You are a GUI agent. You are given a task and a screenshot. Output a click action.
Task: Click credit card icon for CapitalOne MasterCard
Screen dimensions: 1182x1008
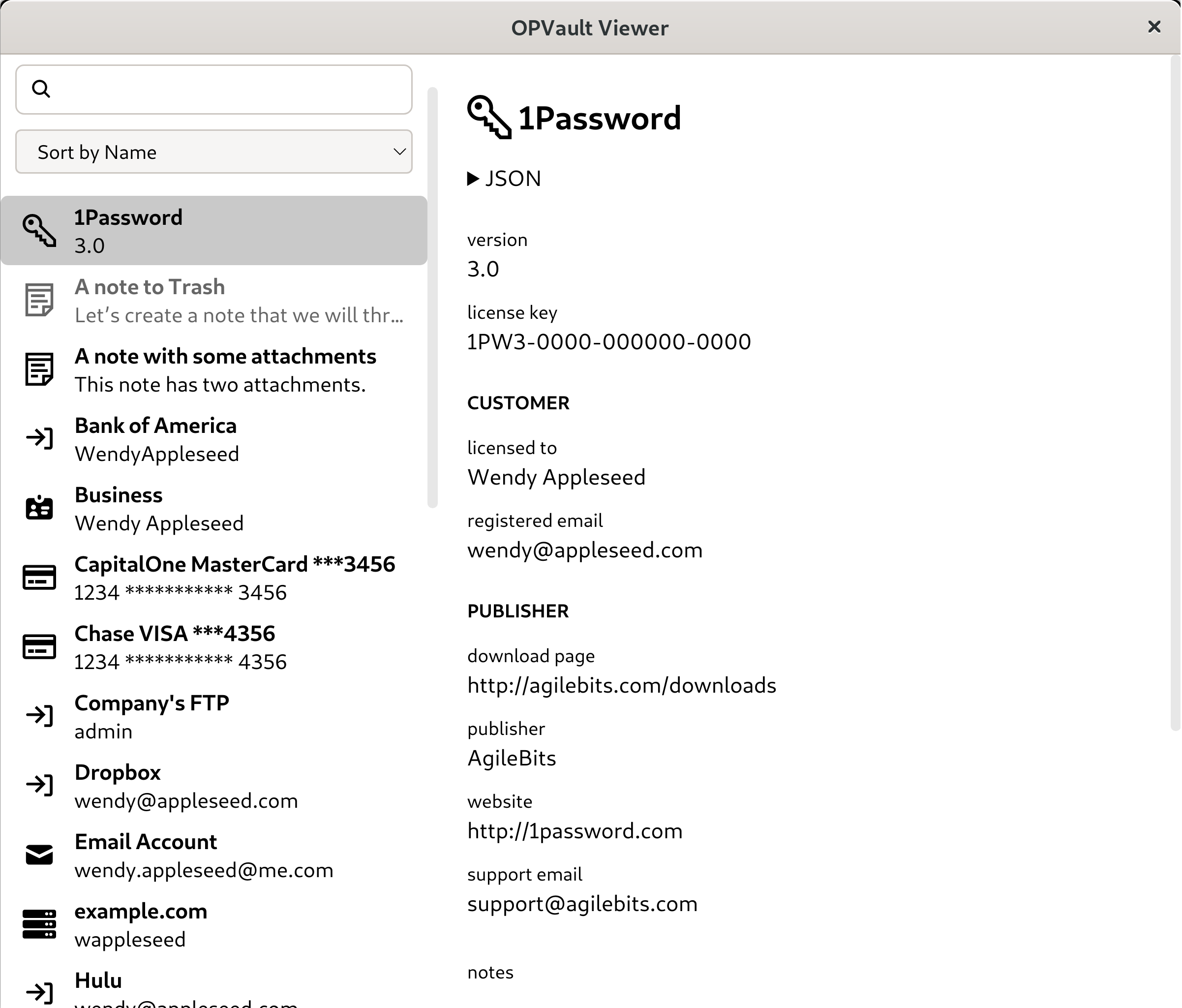click(39, 578)
